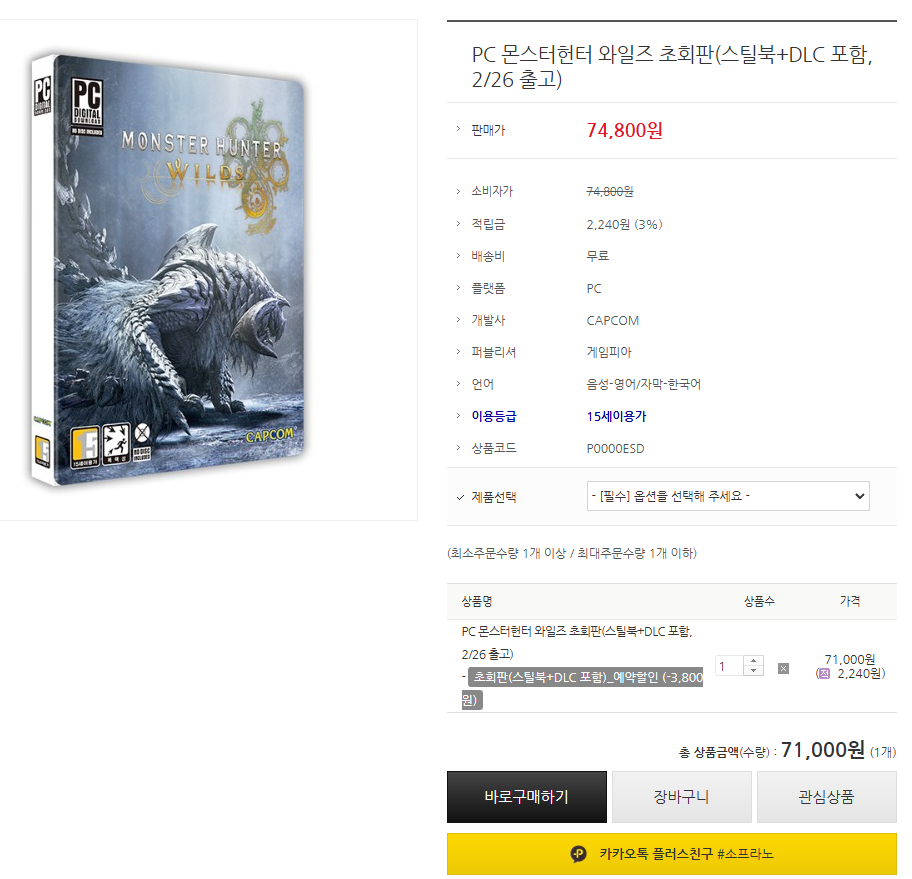The width and height of the screenshot is (912, 879).
Task: Save item with 관심상품 wishlist button
Action: (x=826, y=796)
